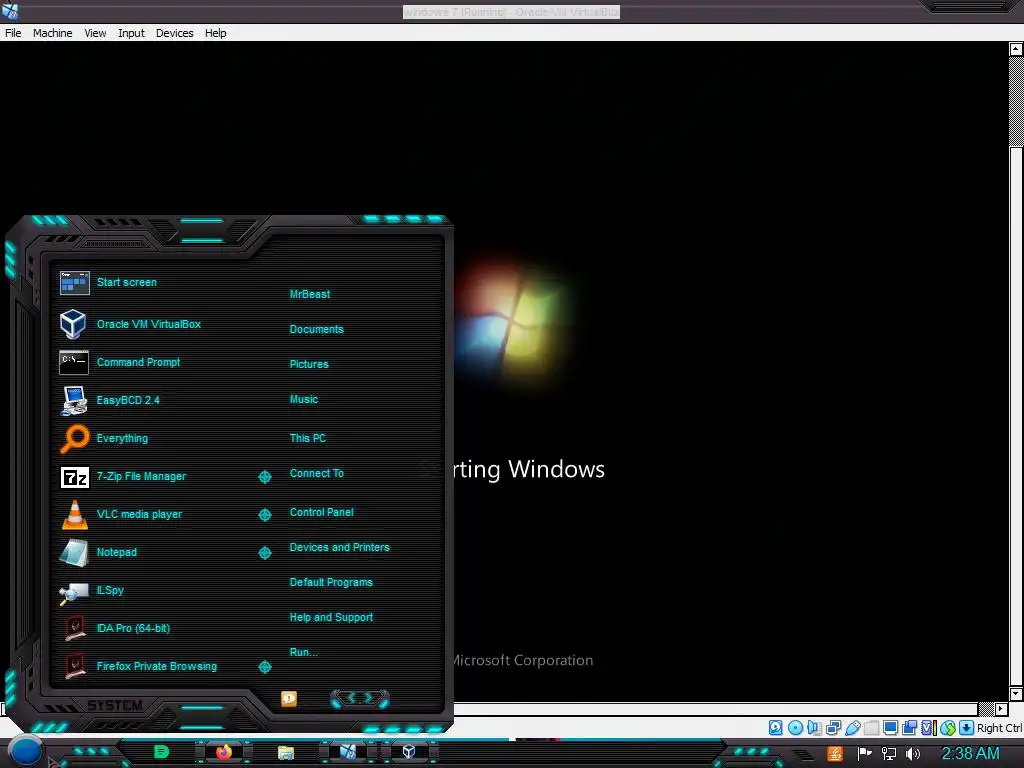Click the display monitor status icon

(890, 728)
